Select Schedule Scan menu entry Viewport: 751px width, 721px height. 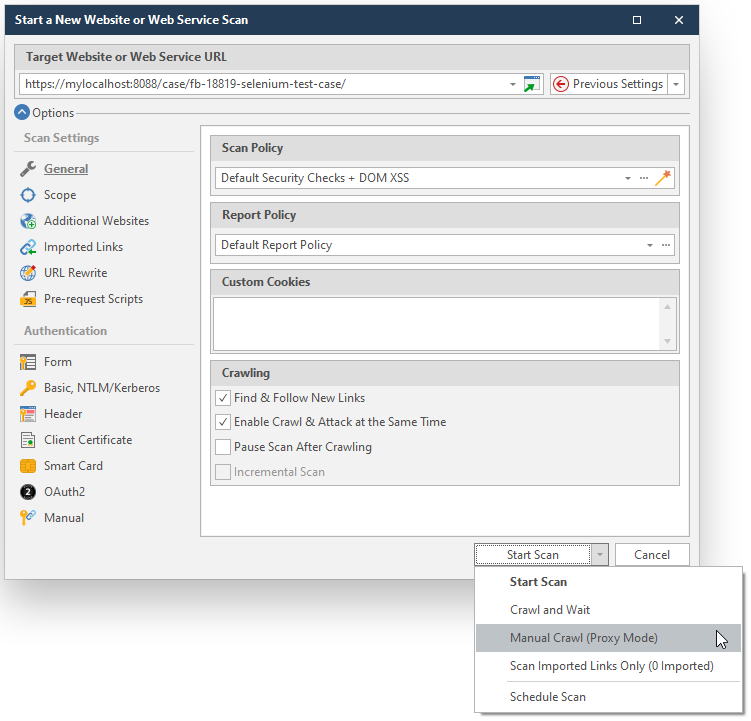547,697
